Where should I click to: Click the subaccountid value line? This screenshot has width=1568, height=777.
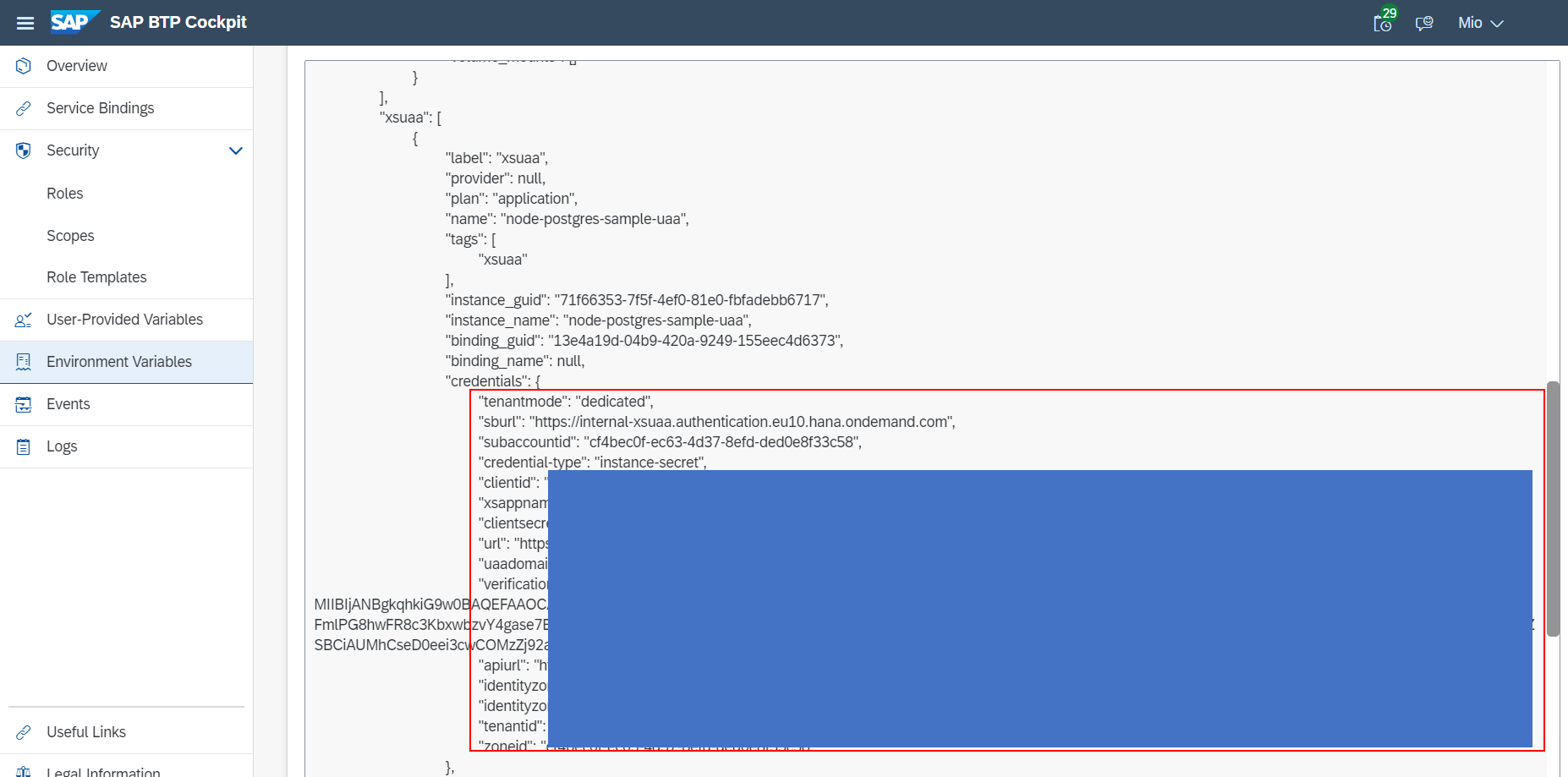tap(670, 442)
